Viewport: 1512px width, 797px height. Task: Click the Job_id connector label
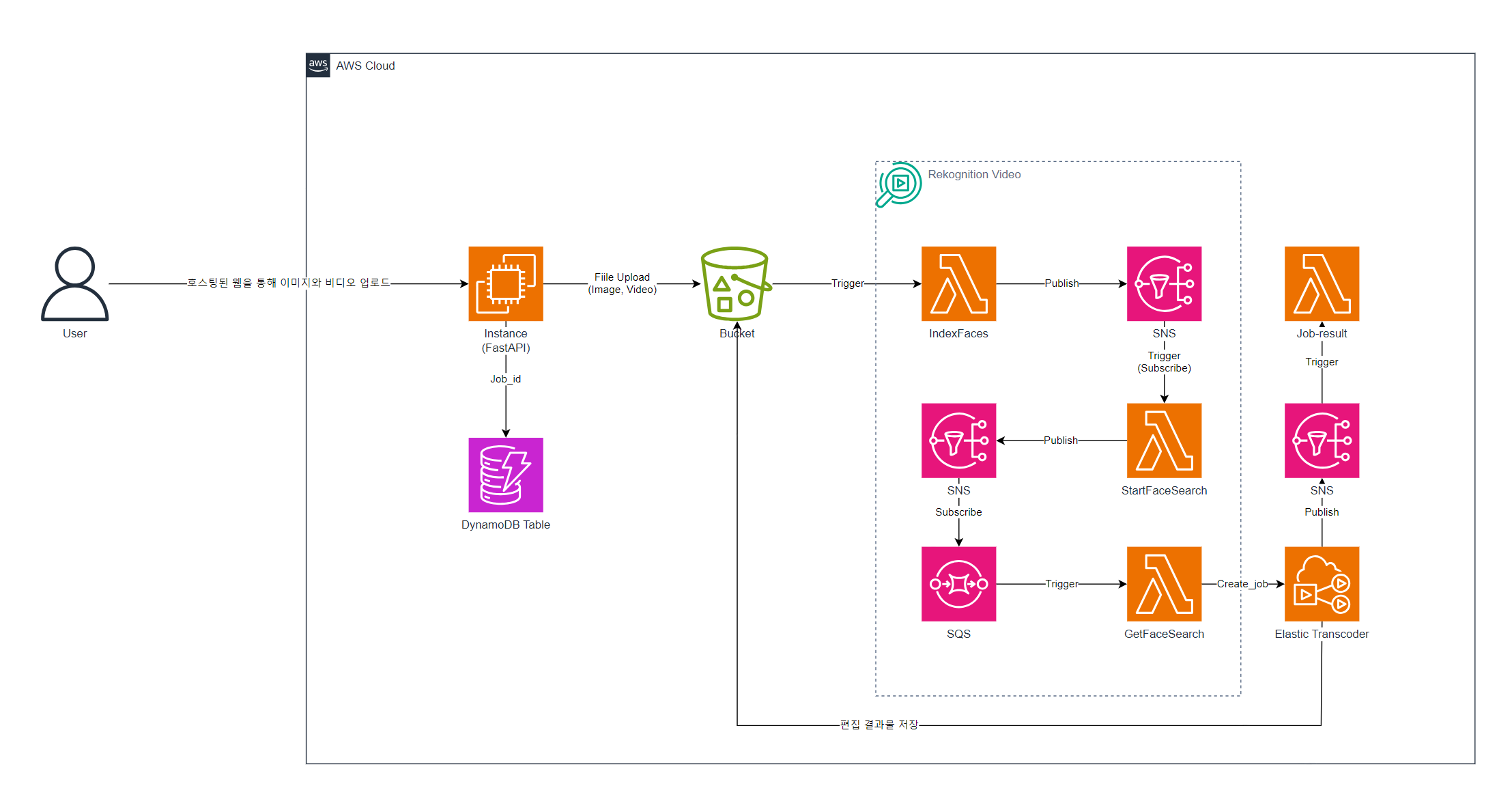(505, 379)
